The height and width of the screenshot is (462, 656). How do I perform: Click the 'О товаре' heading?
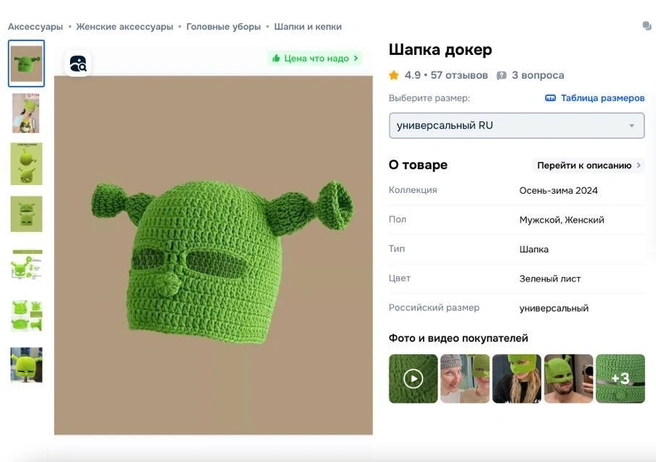pyautogui.click(x=418, y=165)
